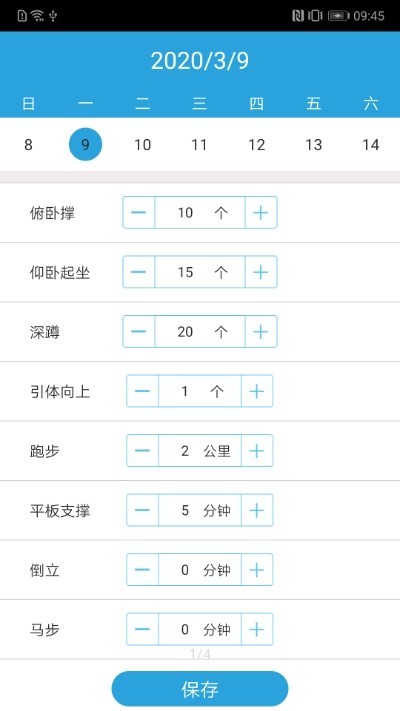Select highlighted date 9
The image size is (400, 711).
85,144
